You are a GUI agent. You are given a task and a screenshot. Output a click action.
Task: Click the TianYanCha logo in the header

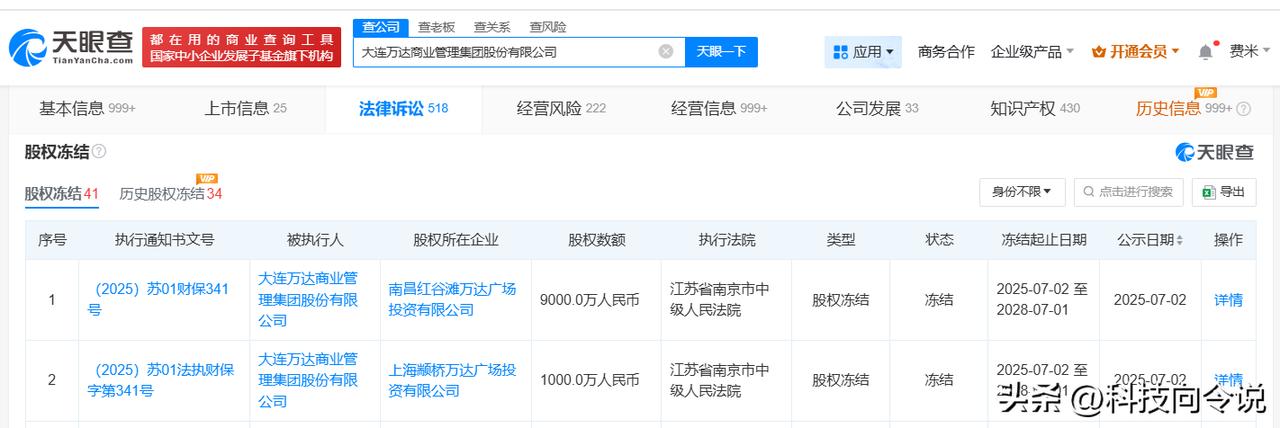click(x=71, y=47)
